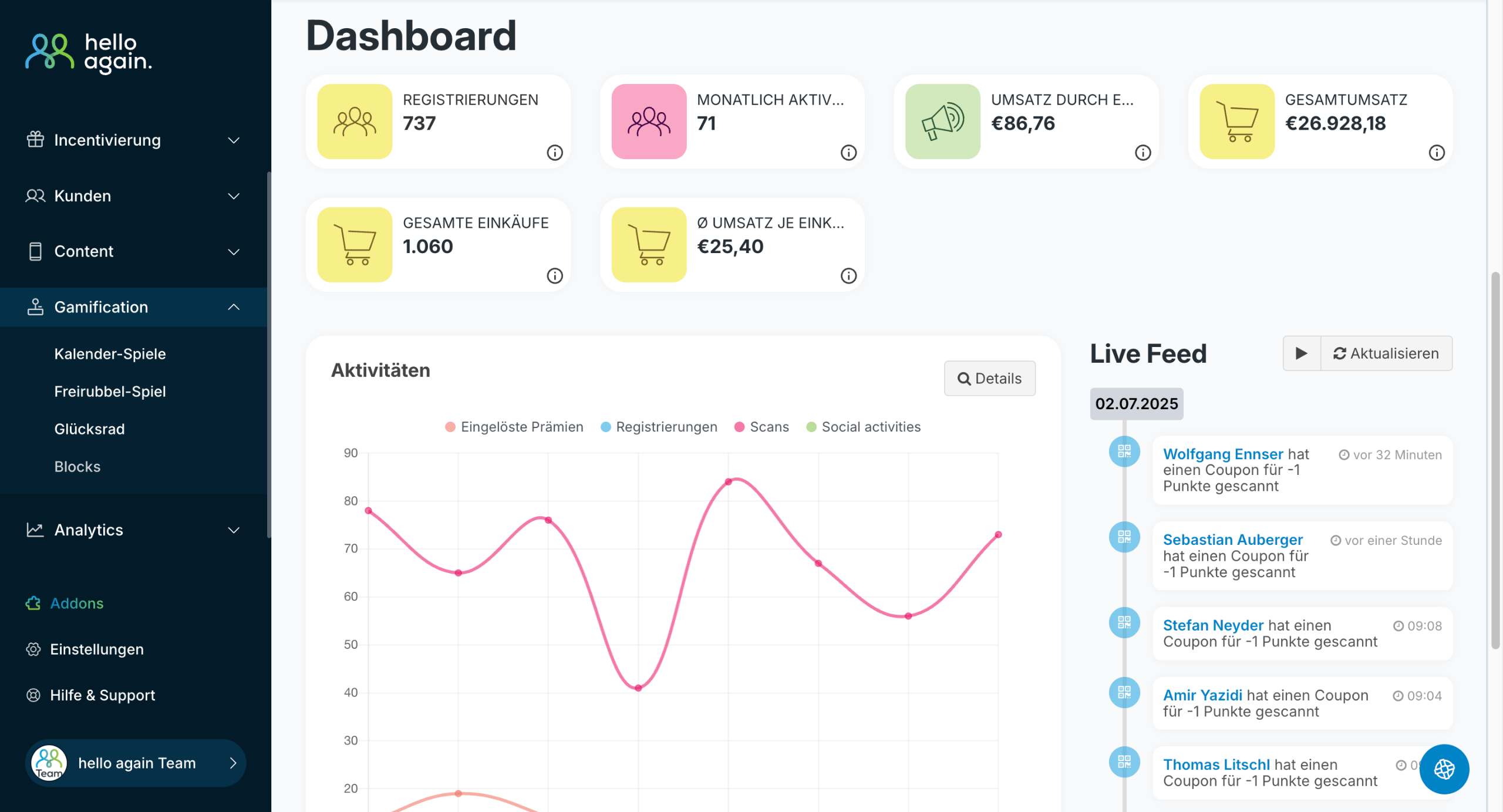This screenshot has width=1503, height=812.
Task: Click the Aktualisieren button
Action: [1386, 353]
